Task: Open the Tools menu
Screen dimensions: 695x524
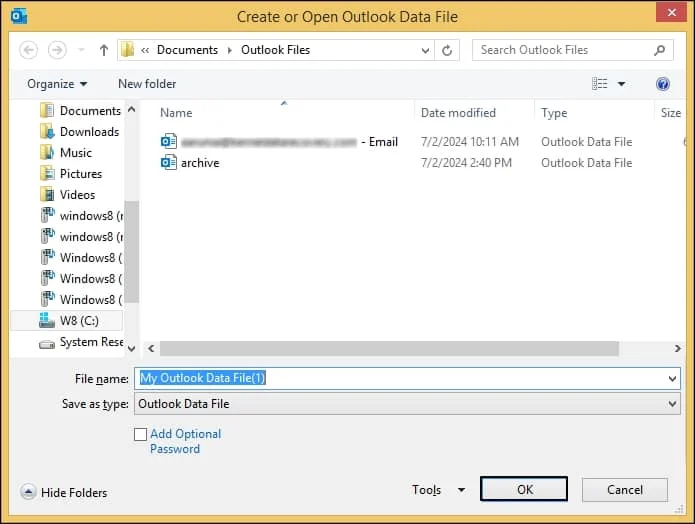Action: pyautogui.click(x=426, y=489)
